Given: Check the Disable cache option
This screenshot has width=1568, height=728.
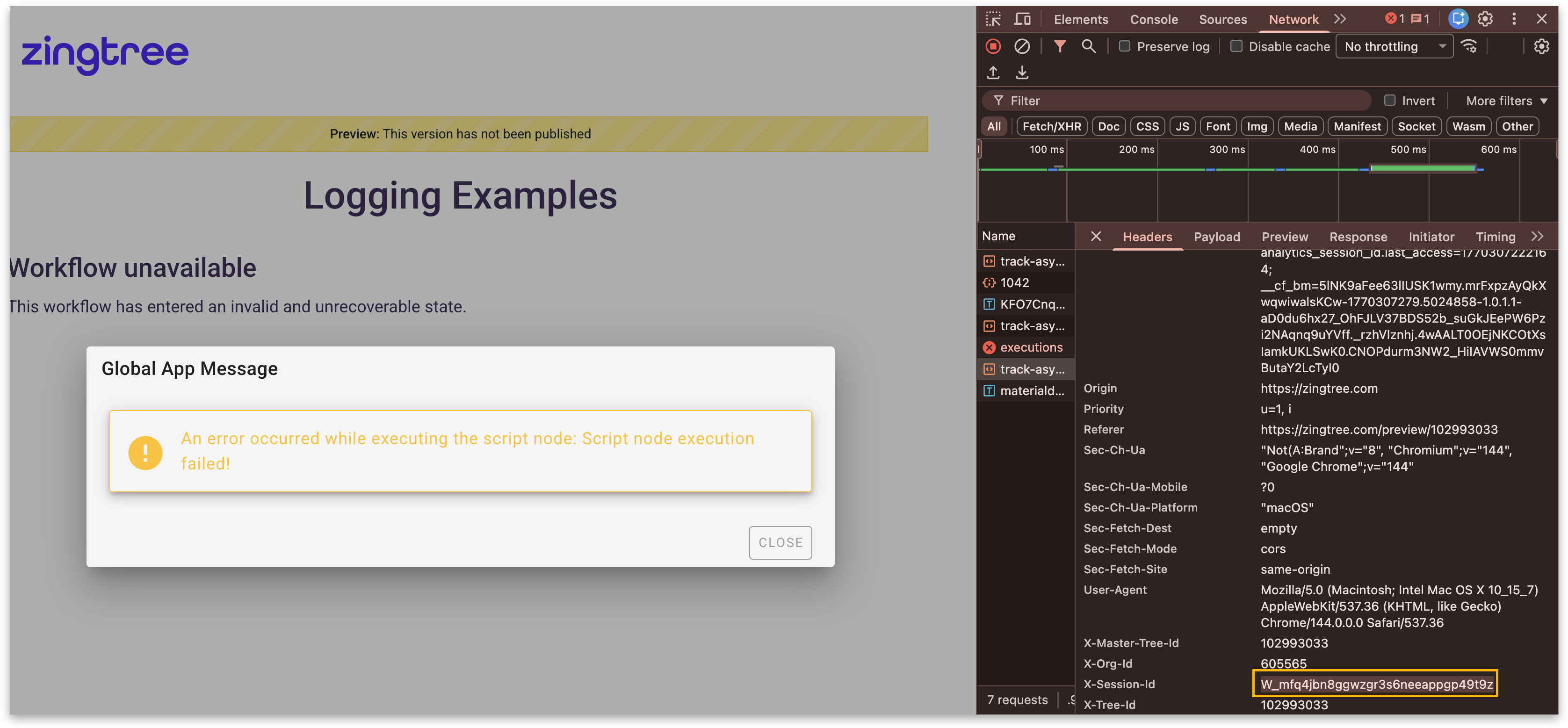Looking at the screenshot, I should pos(1236,46).
